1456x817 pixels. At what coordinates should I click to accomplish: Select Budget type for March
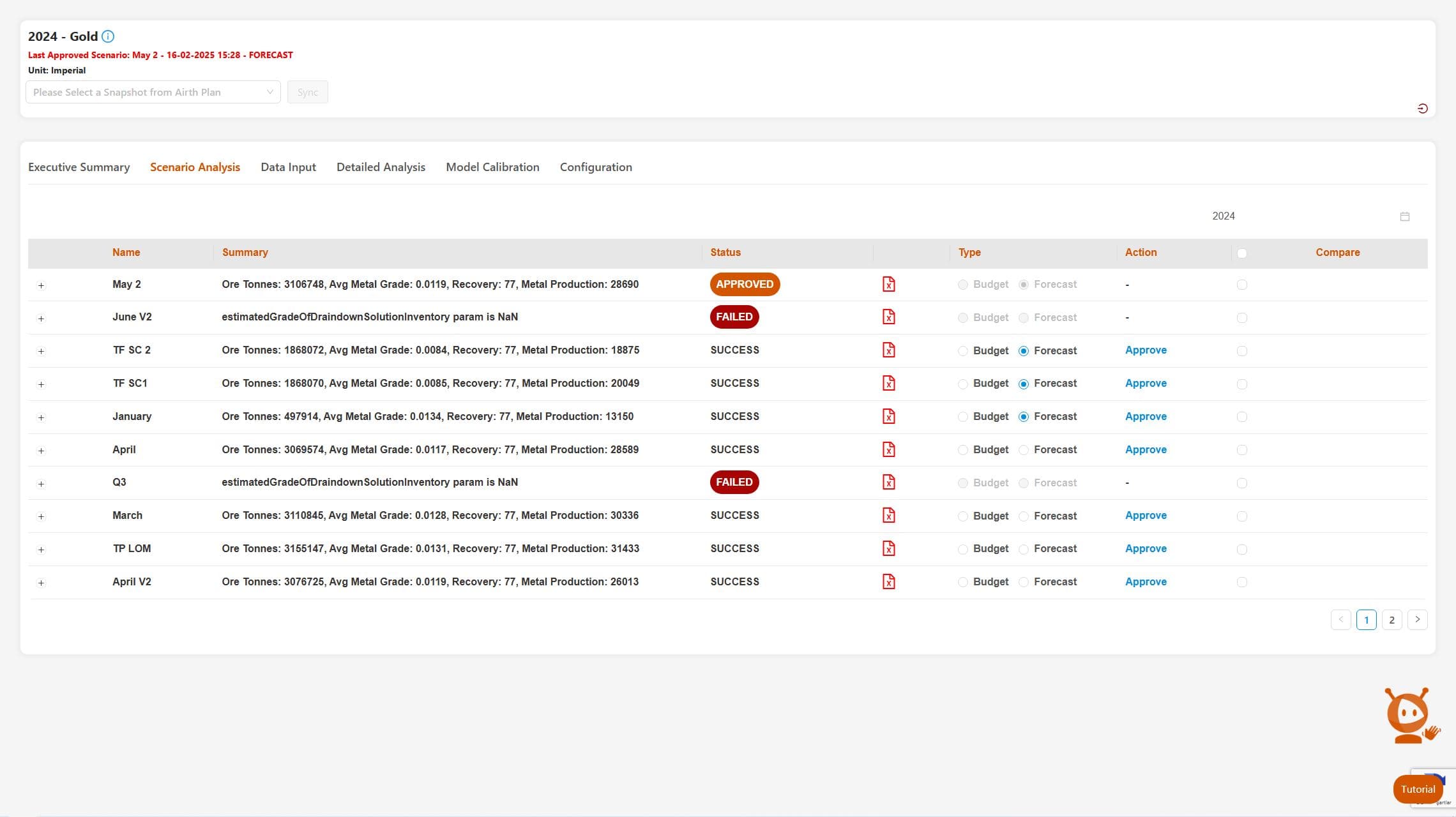[x=962, y=516]
